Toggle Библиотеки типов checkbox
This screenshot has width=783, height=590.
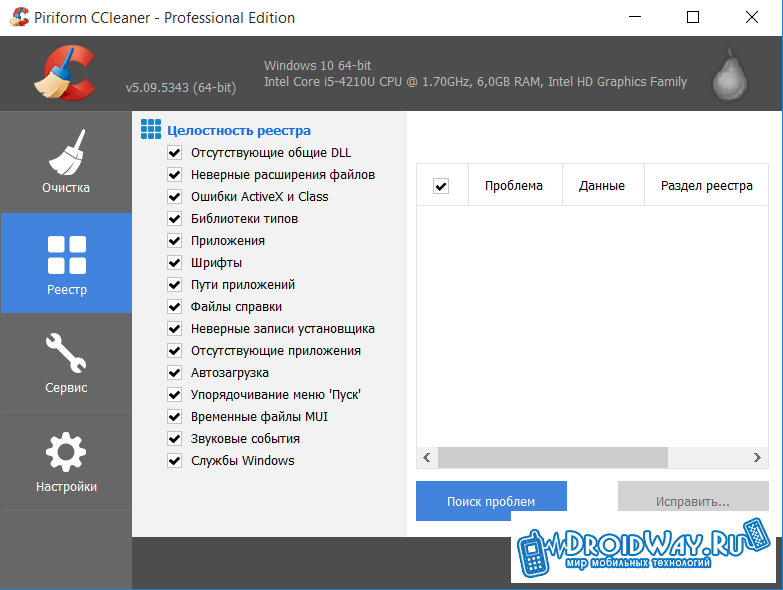coord(174,219)
